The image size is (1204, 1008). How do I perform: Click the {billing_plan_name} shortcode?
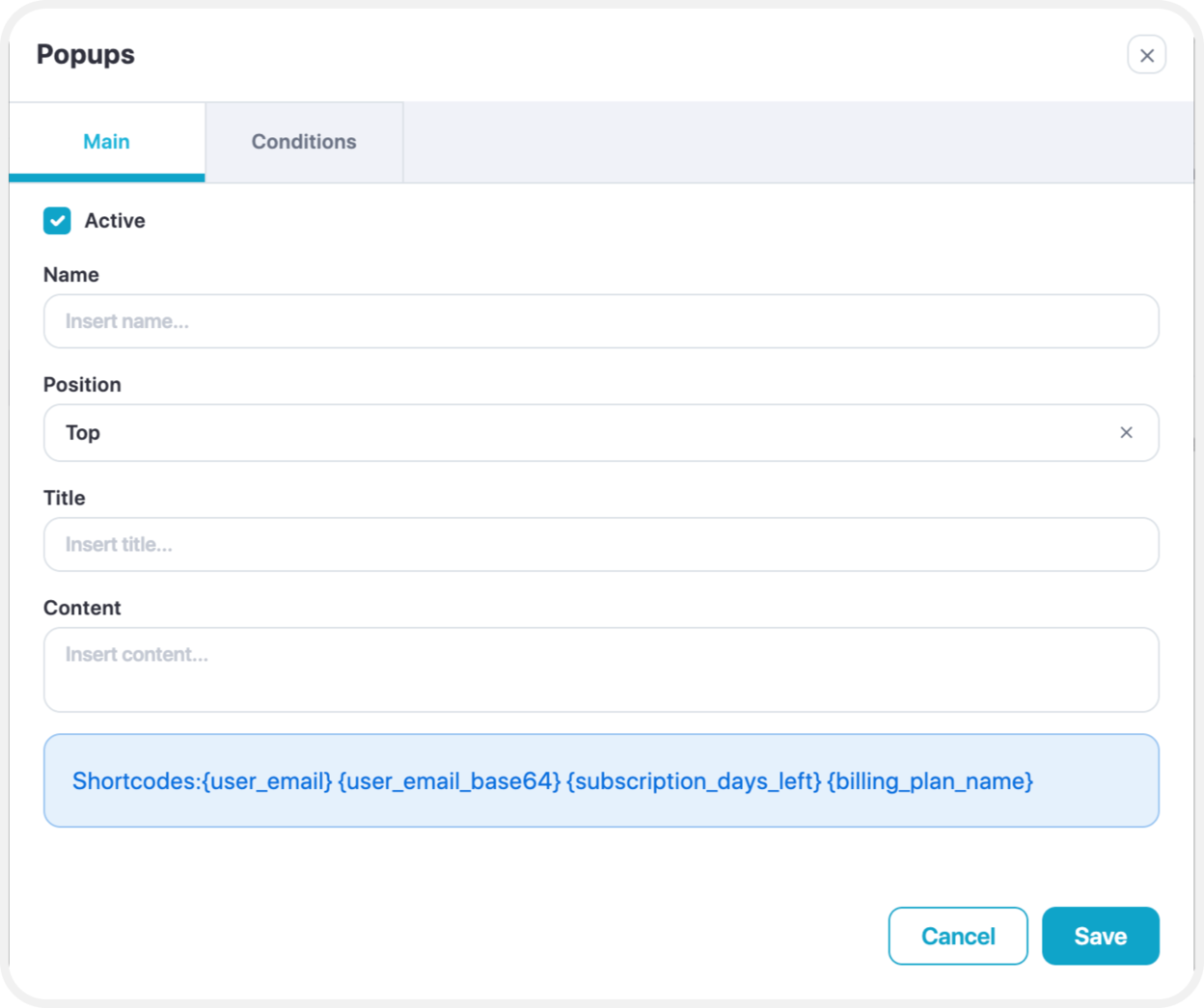coord(930,781)
